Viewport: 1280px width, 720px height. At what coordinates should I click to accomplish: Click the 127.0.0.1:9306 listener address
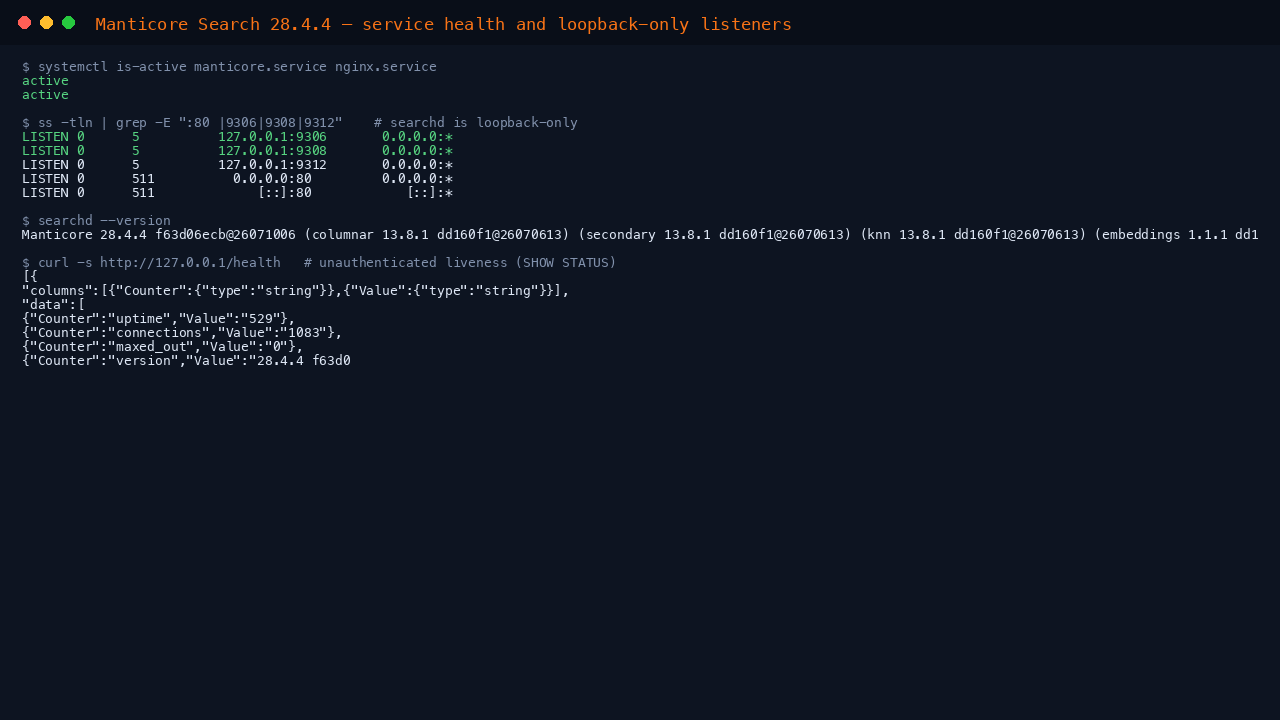coord(272,137)
